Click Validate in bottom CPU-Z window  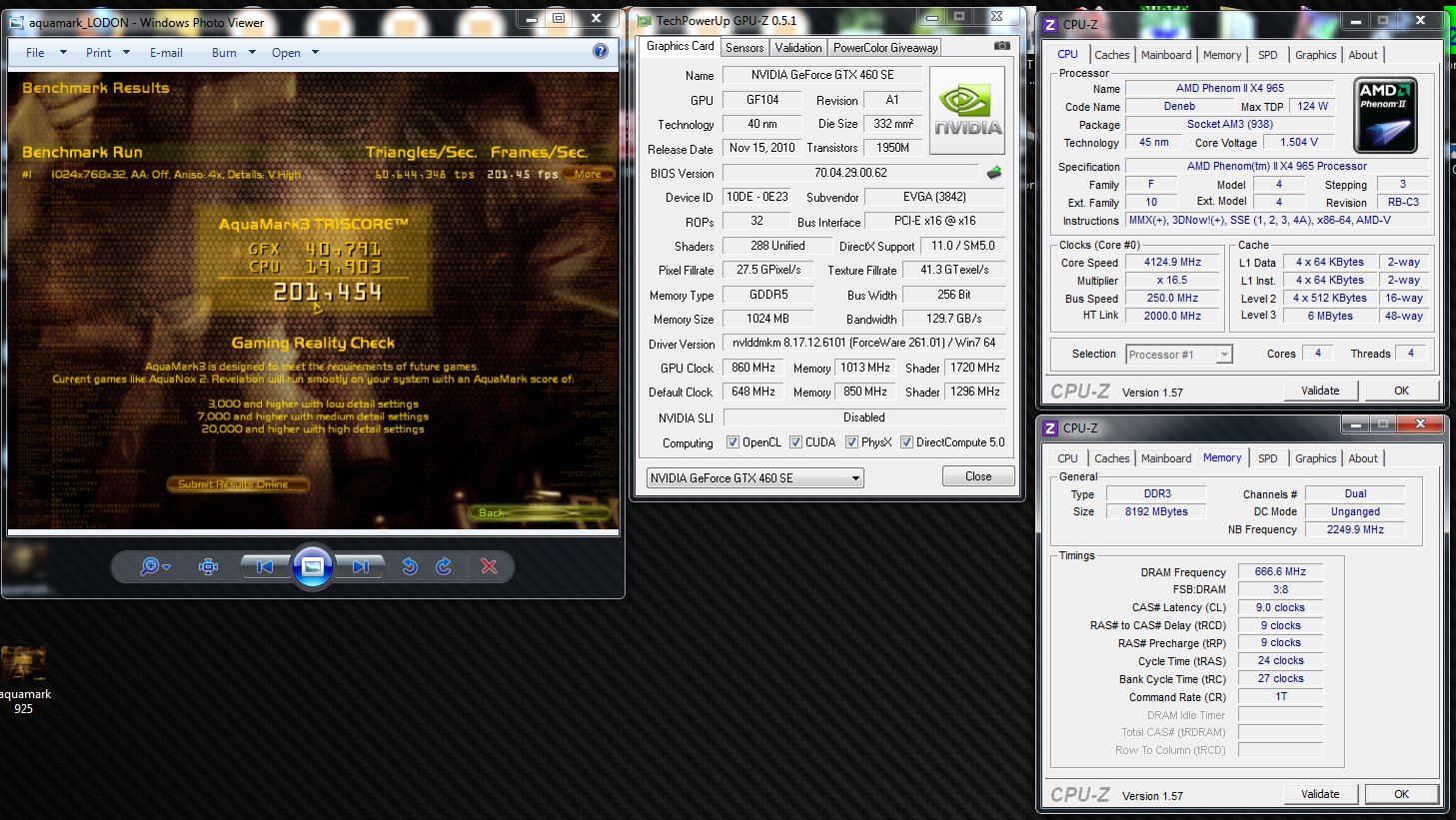coord(1320,794)
